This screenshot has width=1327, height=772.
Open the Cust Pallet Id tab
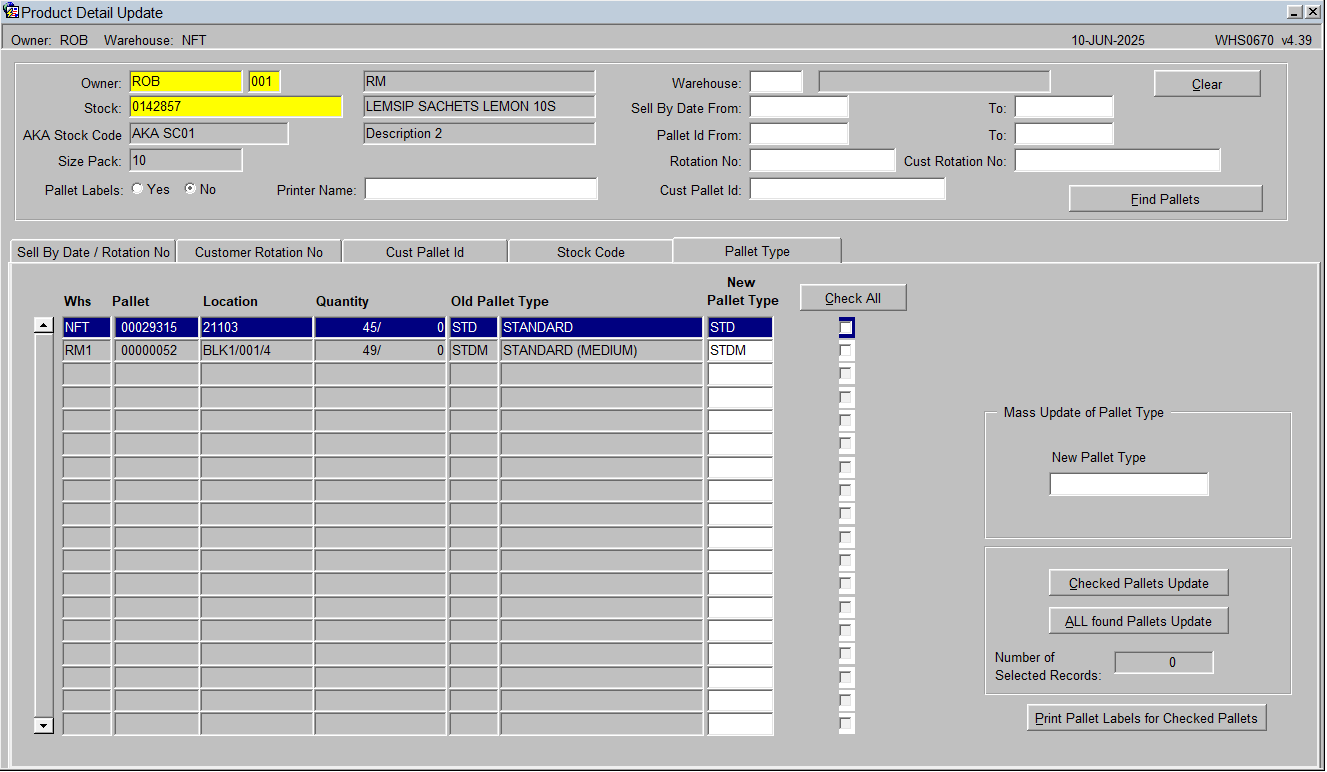click(x=425, y=252)
